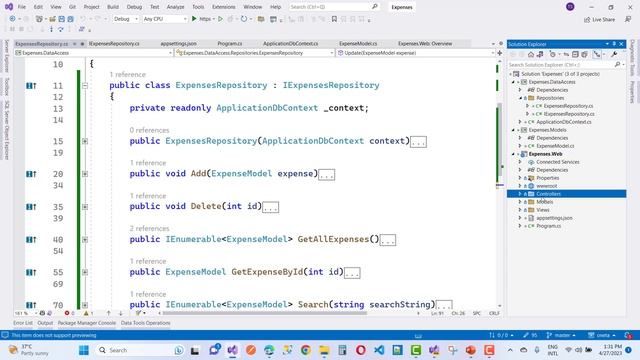Click Show All Files icon in Solution Explorer
640x360 pixels.
coord(584,54)
